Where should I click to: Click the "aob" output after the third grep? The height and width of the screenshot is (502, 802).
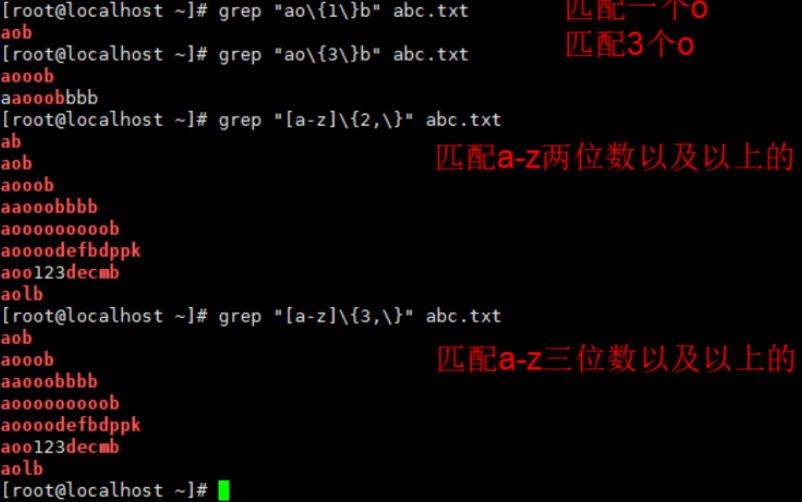[x=16, y=163]
